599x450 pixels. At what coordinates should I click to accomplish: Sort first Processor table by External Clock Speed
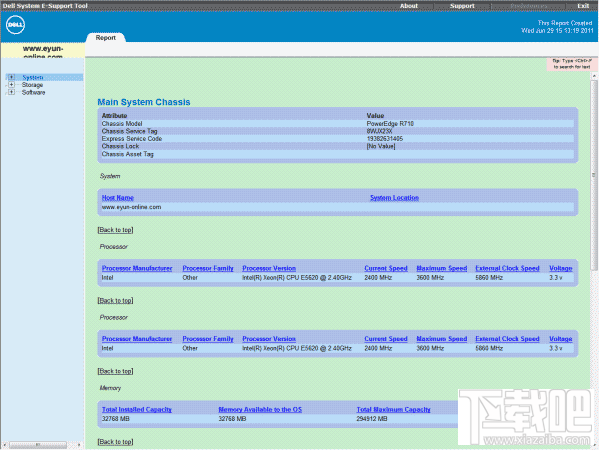507,268
